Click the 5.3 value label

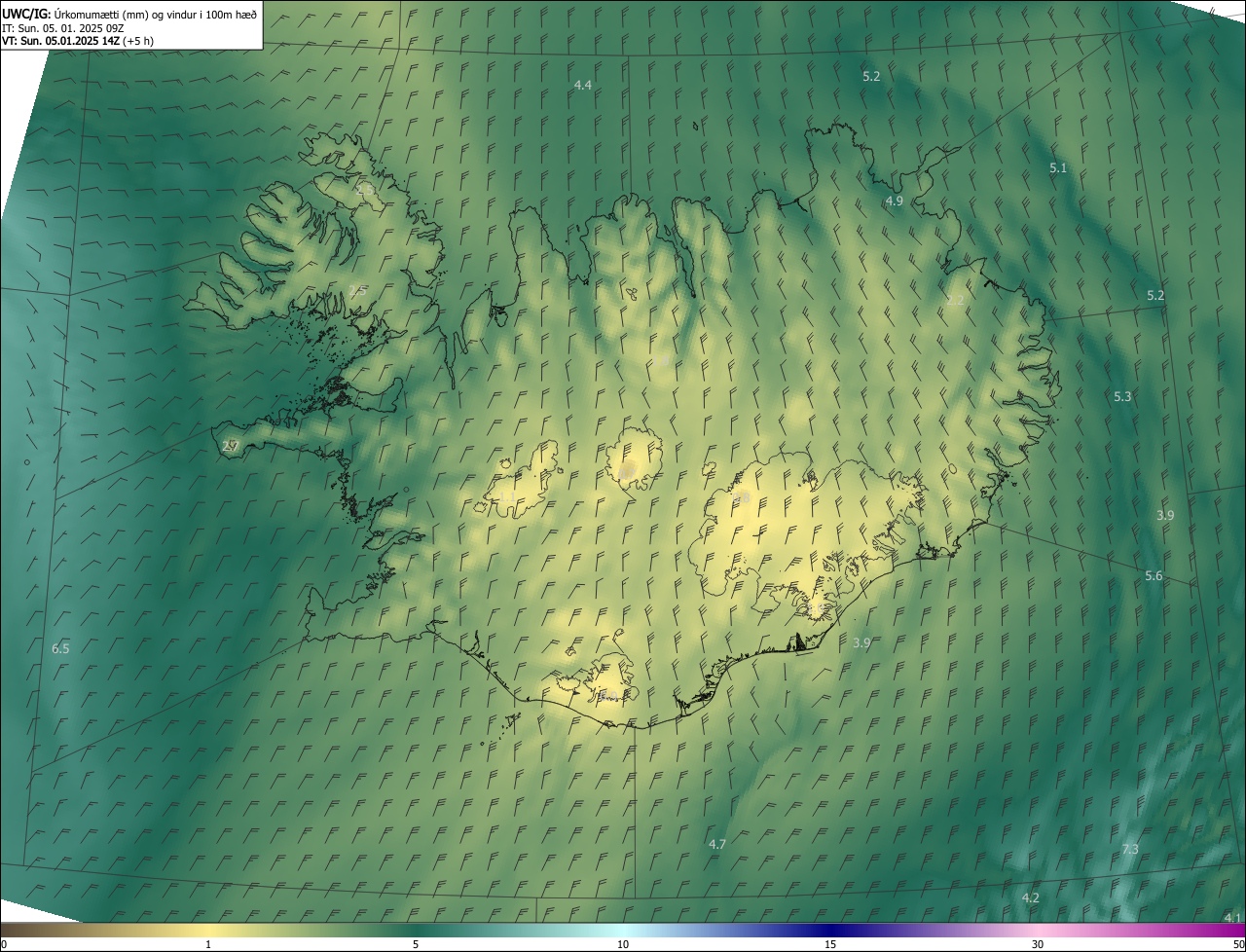coord(1122,397)
